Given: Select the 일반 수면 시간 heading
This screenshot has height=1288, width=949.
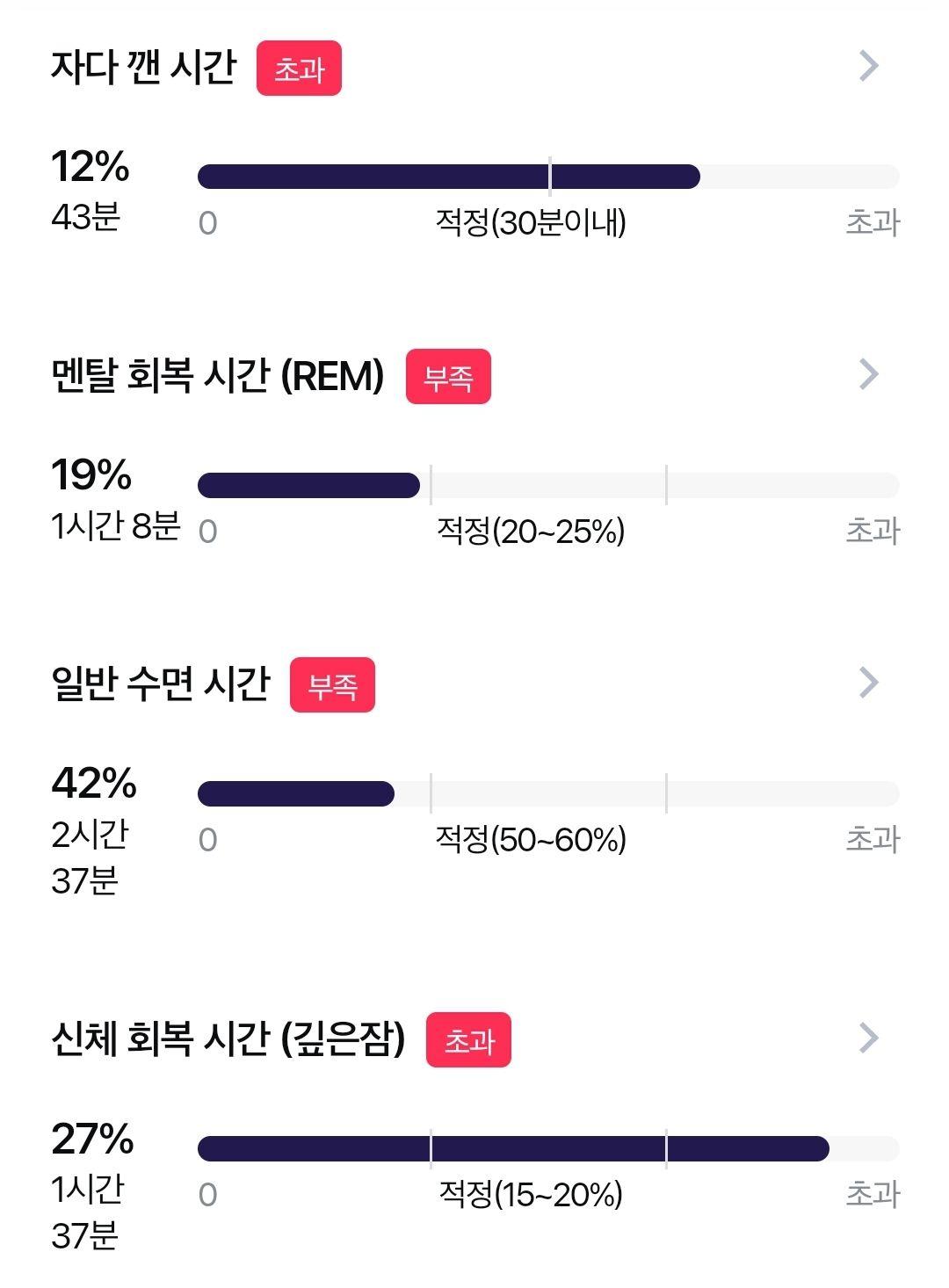Looking at the screenshot, I should pyautogui.click(x=160, y=684).
